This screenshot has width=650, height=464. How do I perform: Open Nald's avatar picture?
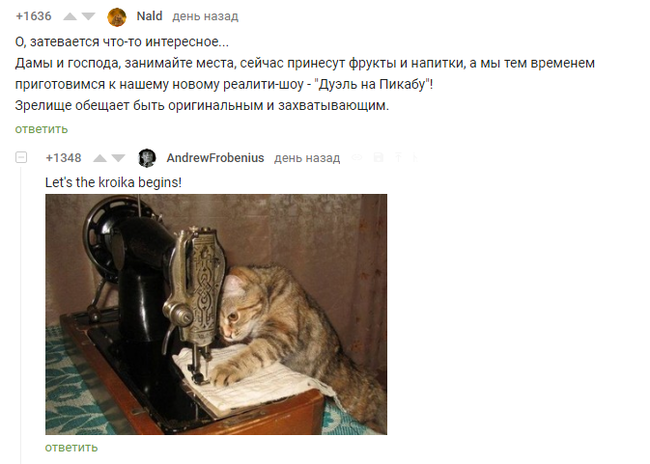(117, 17)
